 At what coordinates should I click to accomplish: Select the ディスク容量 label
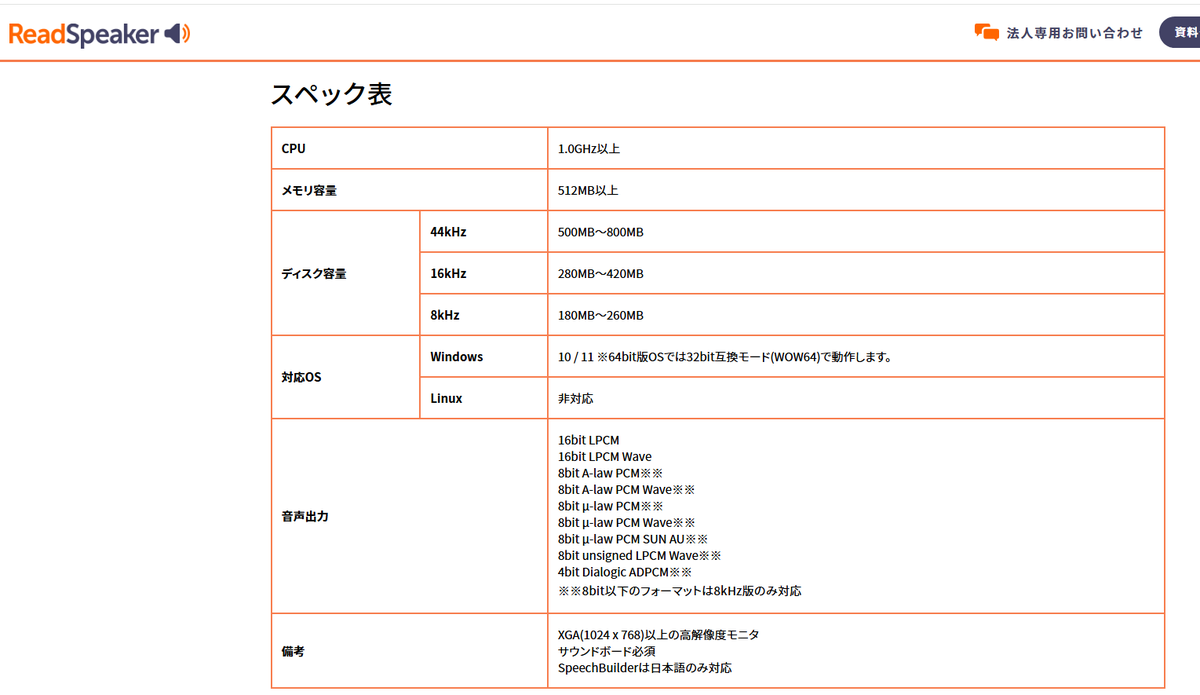(314, 273)
